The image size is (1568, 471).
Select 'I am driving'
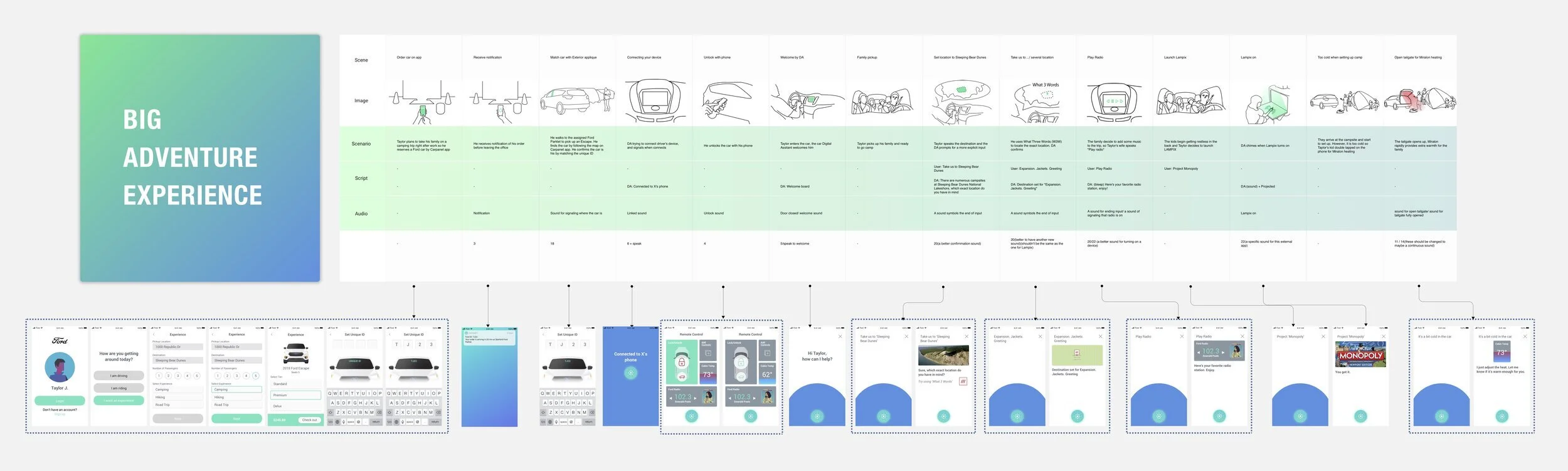tap(119, 376)
